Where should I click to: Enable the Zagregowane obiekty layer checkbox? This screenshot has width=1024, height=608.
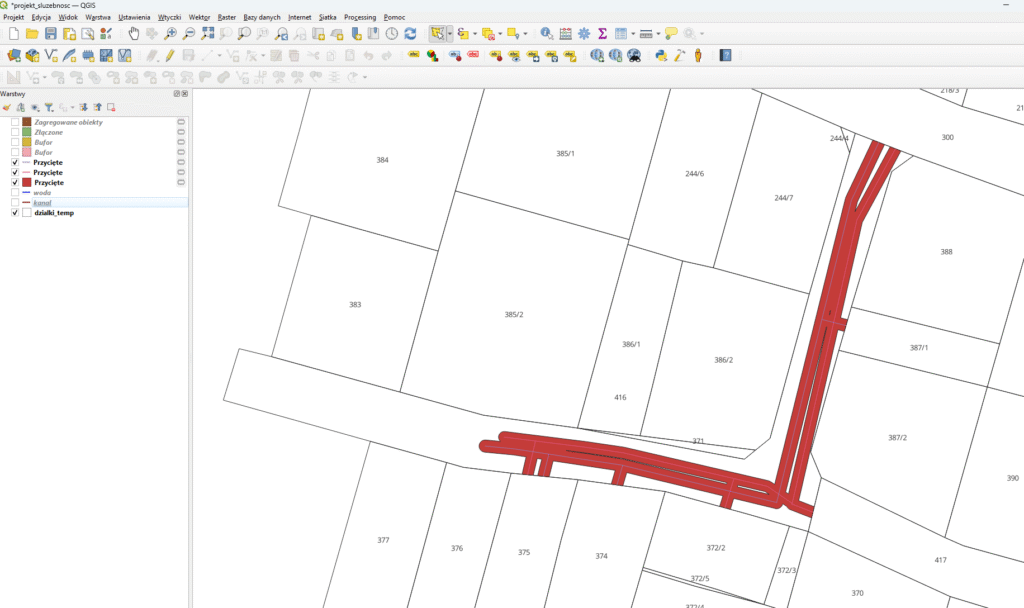[15, 122]
